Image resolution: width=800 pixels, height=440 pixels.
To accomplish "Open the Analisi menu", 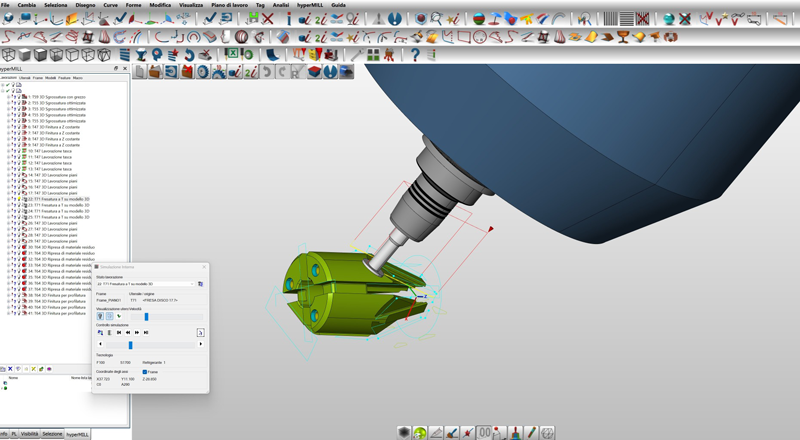I will pyautogui.click(x=281, y=5).
